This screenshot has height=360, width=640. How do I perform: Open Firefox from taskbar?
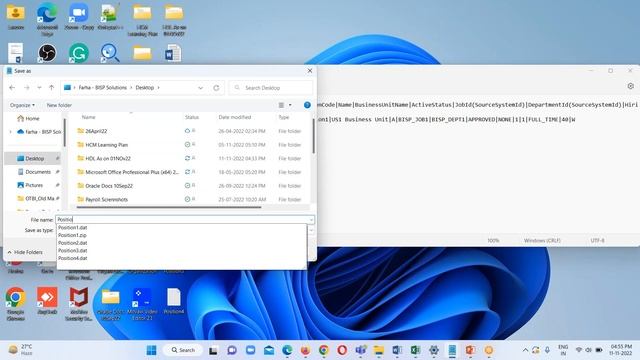305,350
